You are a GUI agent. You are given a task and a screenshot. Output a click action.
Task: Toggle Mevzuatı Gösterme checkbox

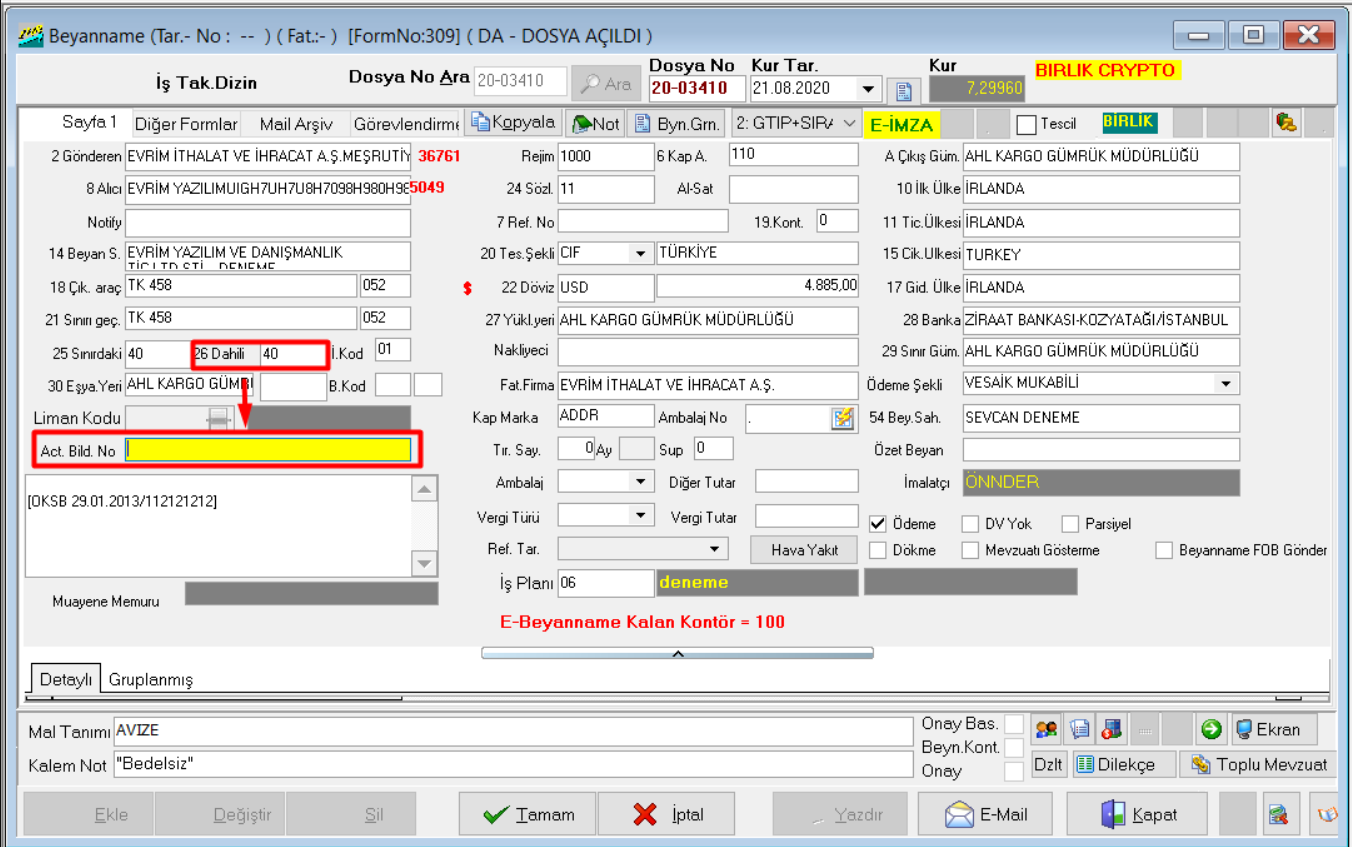970,550
